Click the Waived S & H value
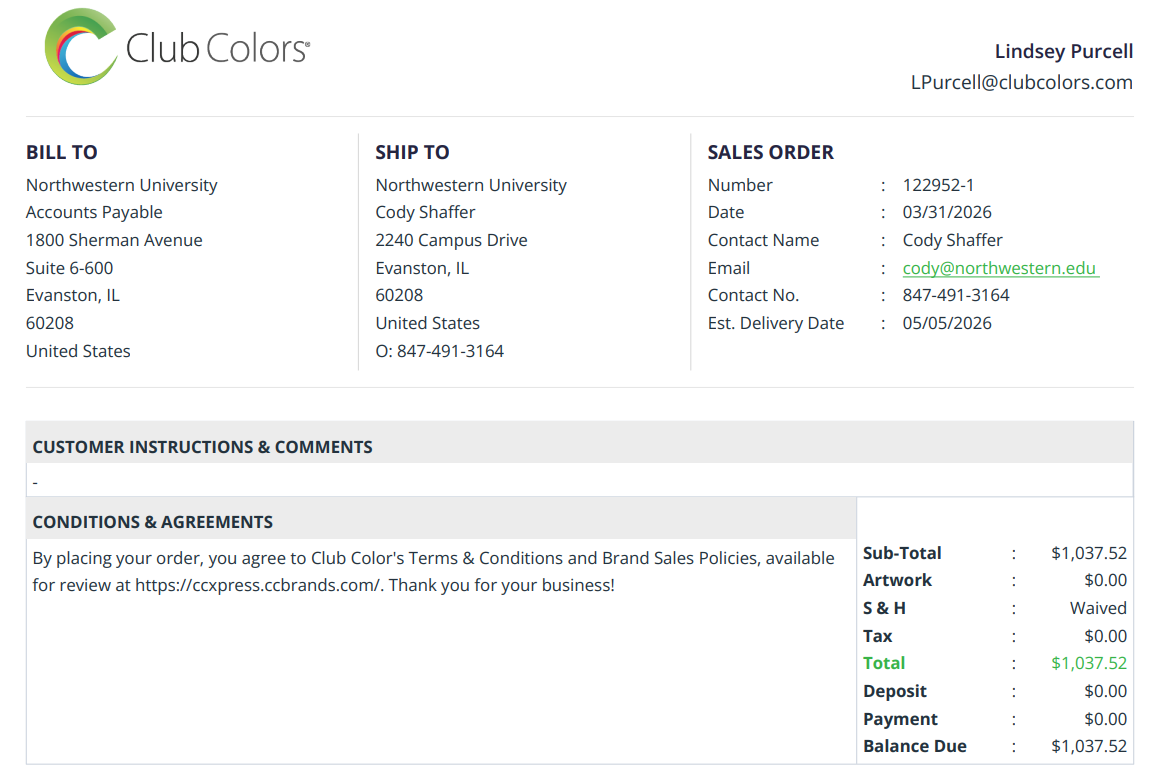Image resolution: width=1150 pixels, height=776 pixels. pyautogui.click(x=1098, y=608)
